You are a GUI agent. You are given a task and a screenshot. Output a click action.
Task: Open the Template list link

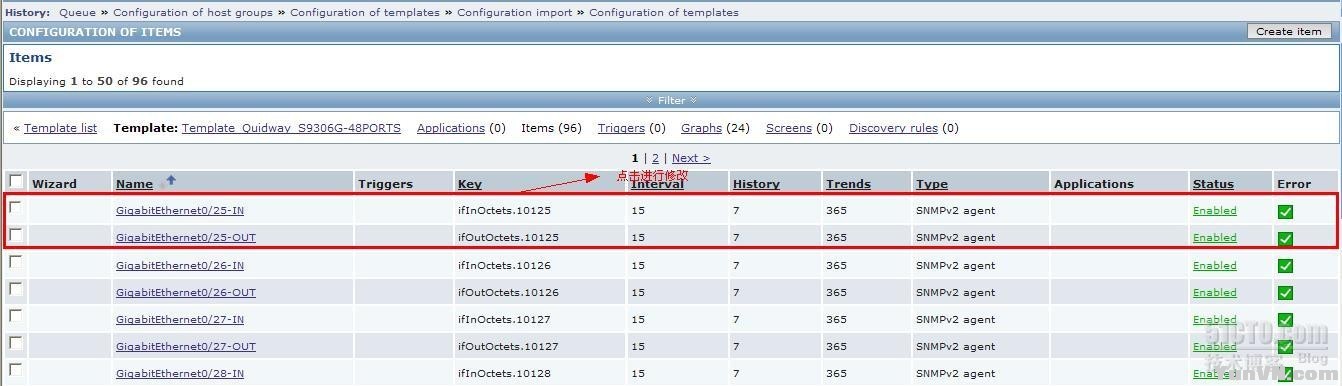click(60, 128)
